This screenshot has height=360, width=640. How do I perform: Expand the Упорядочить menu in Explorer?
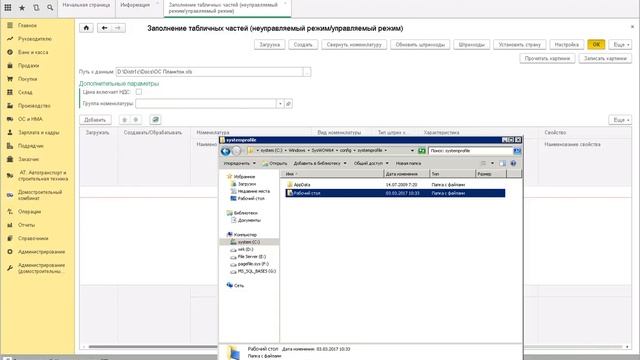click(239, 163)
